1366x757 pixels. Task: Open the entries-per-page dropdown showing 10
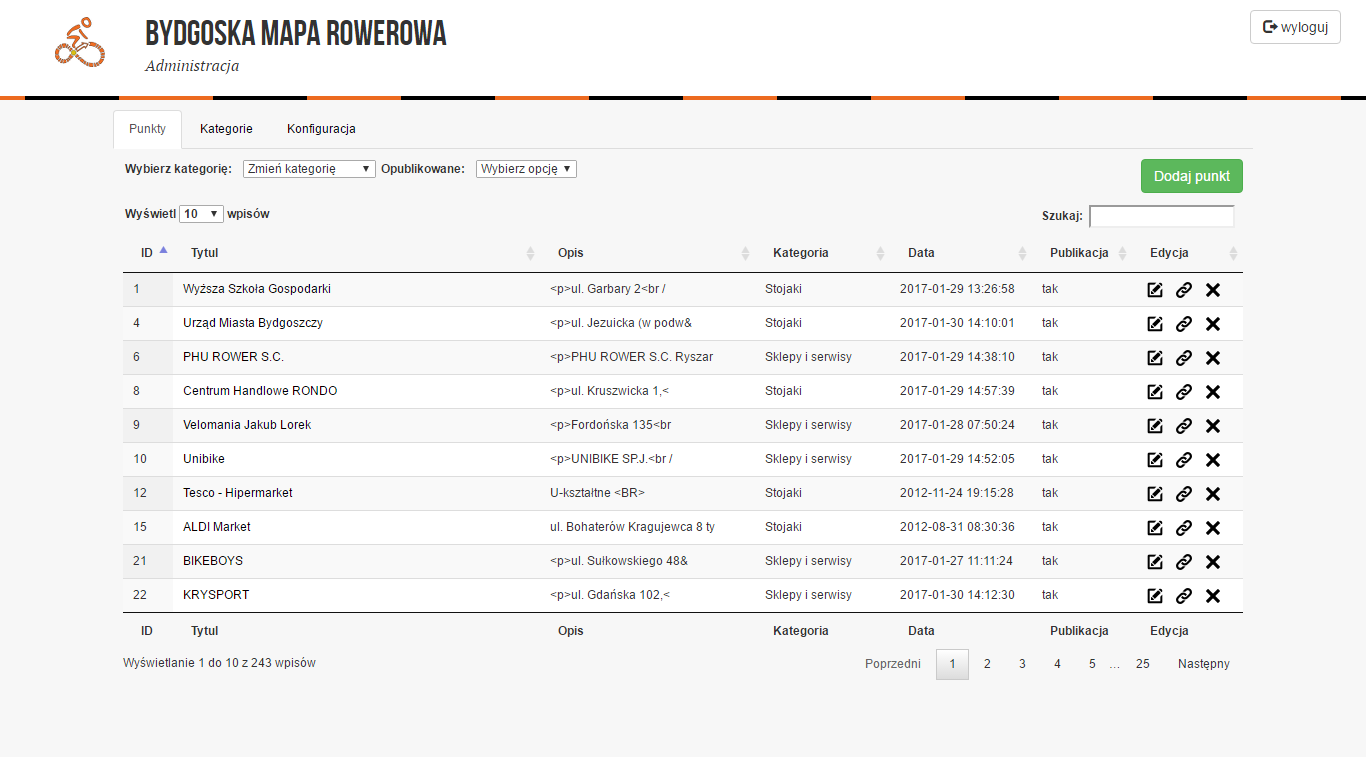coord(201,214)
